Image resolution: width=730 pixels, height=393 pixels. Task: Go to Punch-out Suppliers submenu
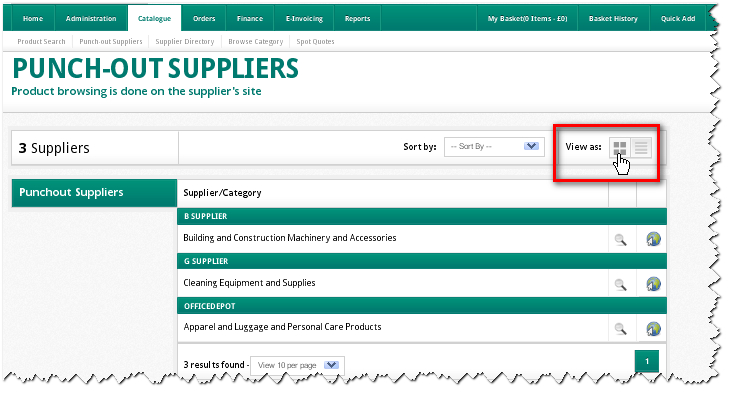coord(111,41)
